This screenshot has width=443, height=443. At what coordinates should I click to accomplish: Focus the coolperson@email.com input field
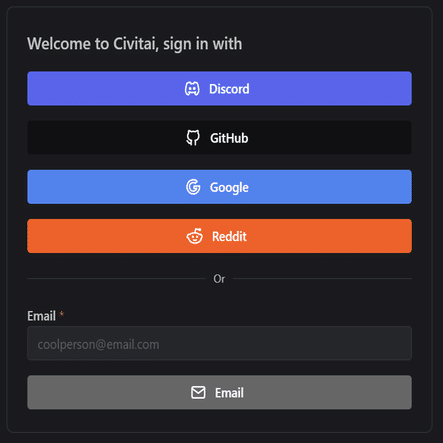click(x=219, y=343)
